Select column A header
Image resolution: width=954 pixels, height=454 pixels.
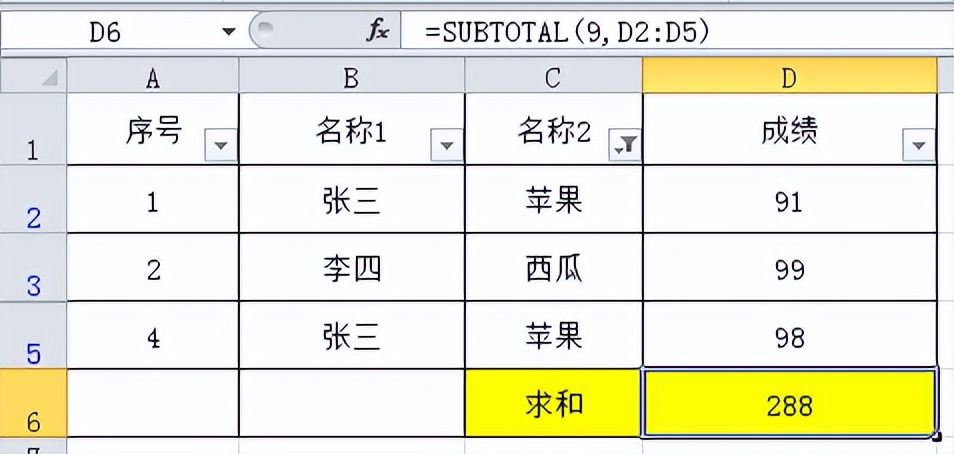(x=153, y=77)
